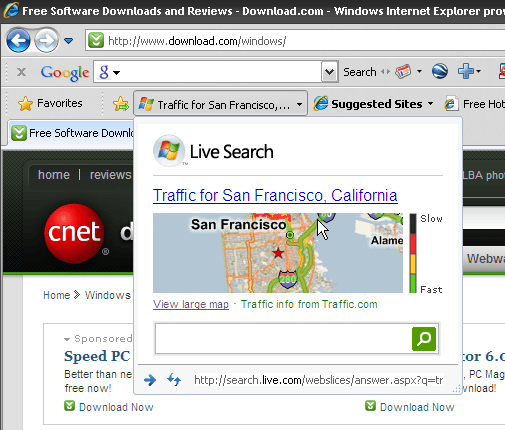Open Traffic for San Francisco, California link
This screenshot has height=430, width=505.
(275, 195)
